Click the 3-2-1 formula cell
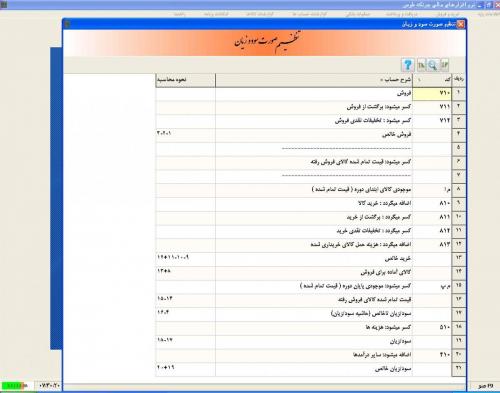The image size is (500, 393). (x=185, y=135)
